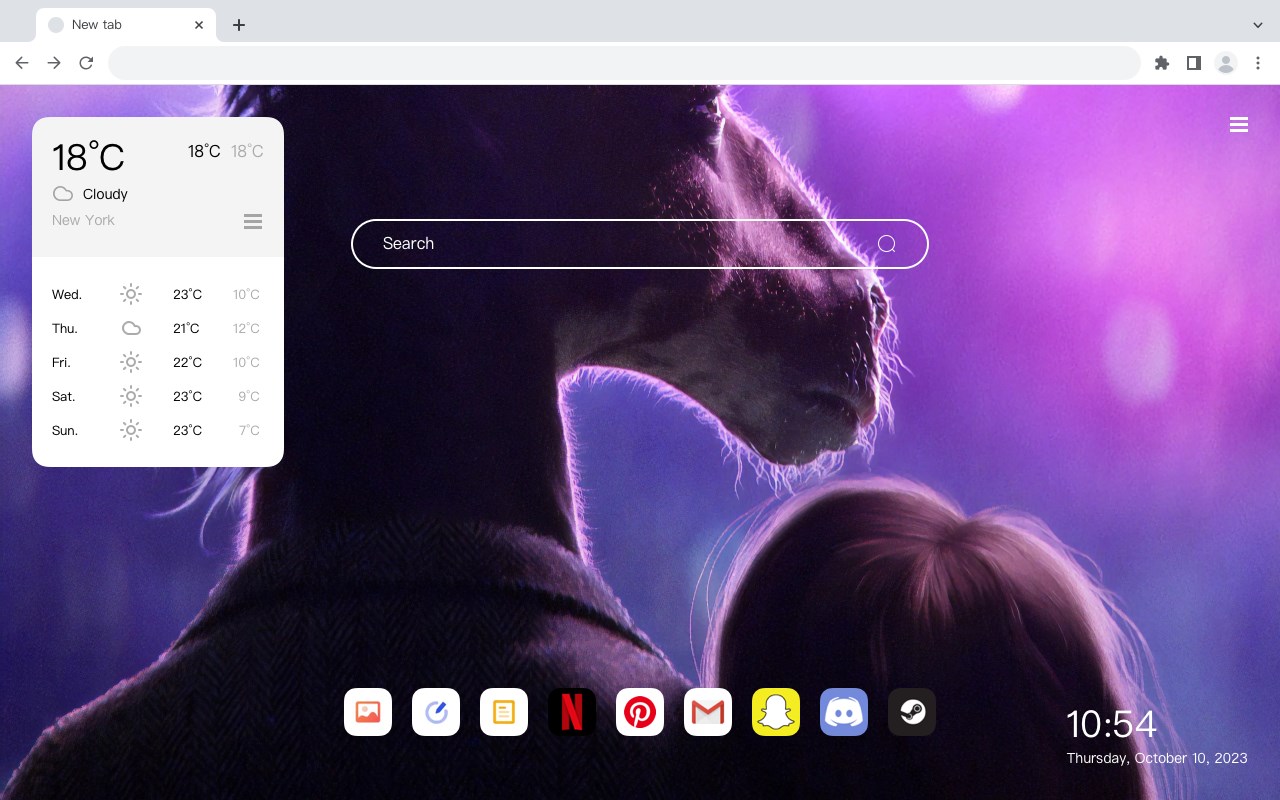Click Thursday's low temperature 12°C
1280x800 pixels.
[x=246, y=328]
